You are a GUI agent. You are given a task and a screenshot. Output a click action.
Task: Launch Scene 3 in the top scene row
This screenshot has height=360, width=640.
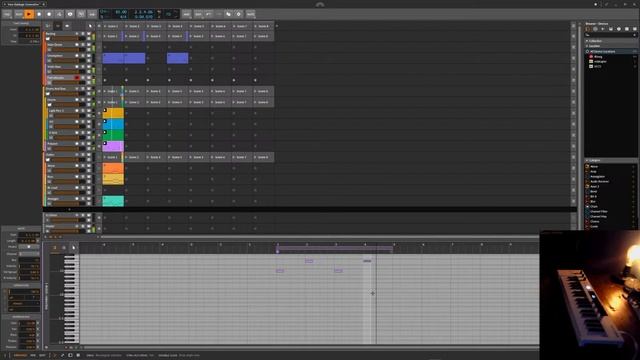point(155,26)
